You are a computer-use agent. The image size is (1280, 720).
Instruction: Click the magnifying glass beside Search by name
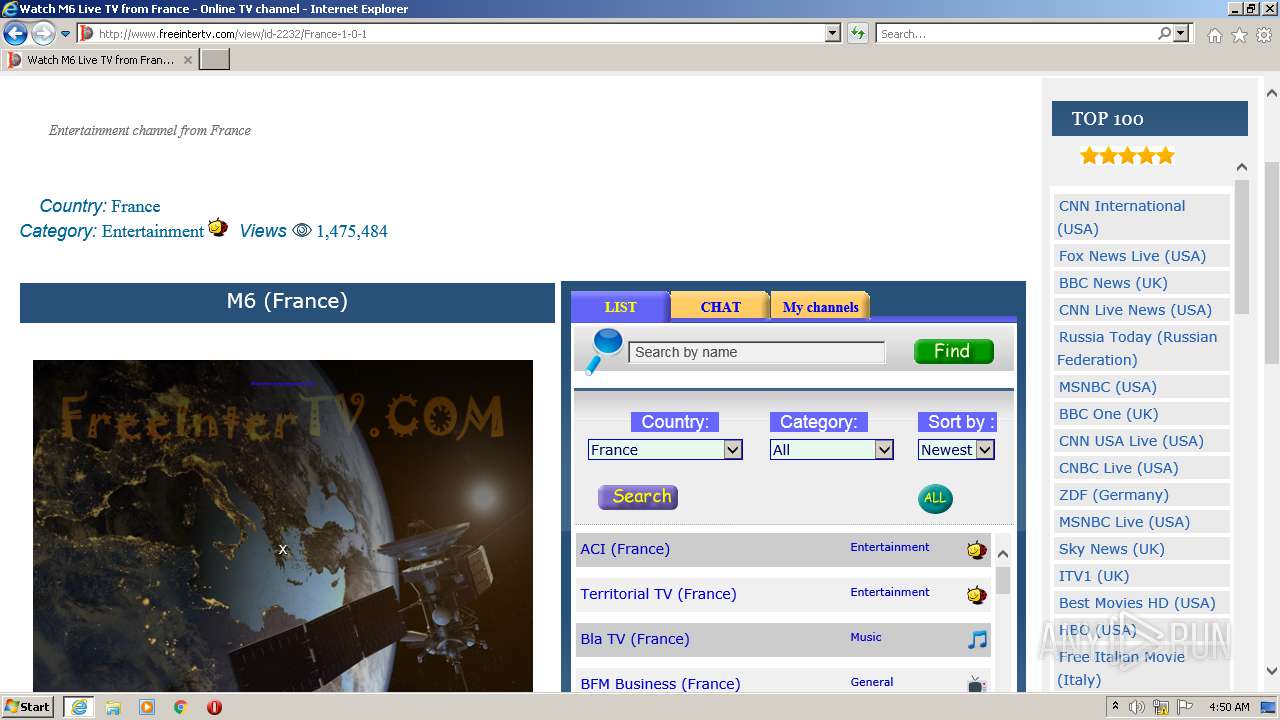pos(603,351)
